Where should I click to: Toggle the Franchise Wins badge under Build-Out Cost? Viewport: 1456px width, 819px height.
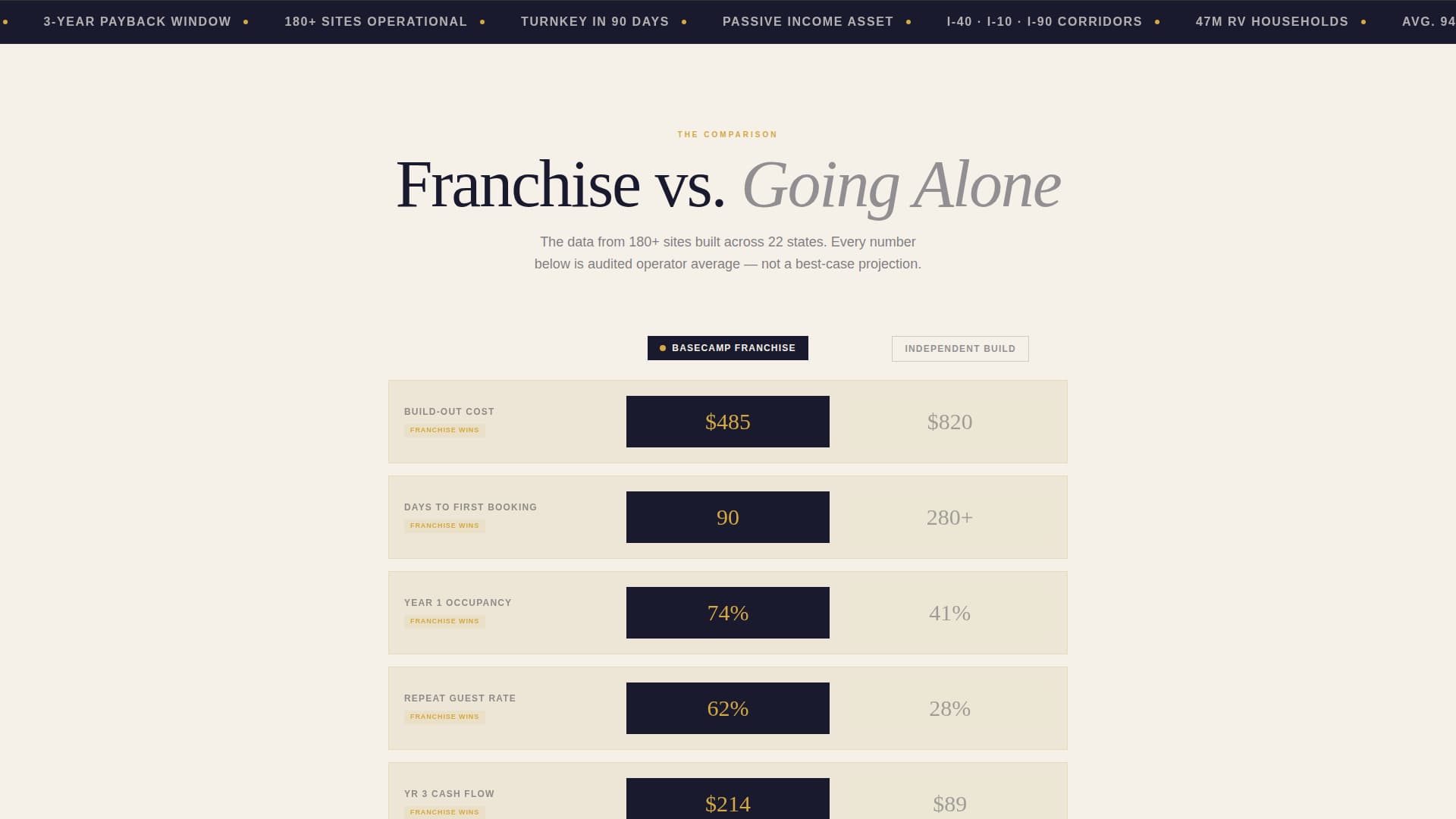click(444, 430)
